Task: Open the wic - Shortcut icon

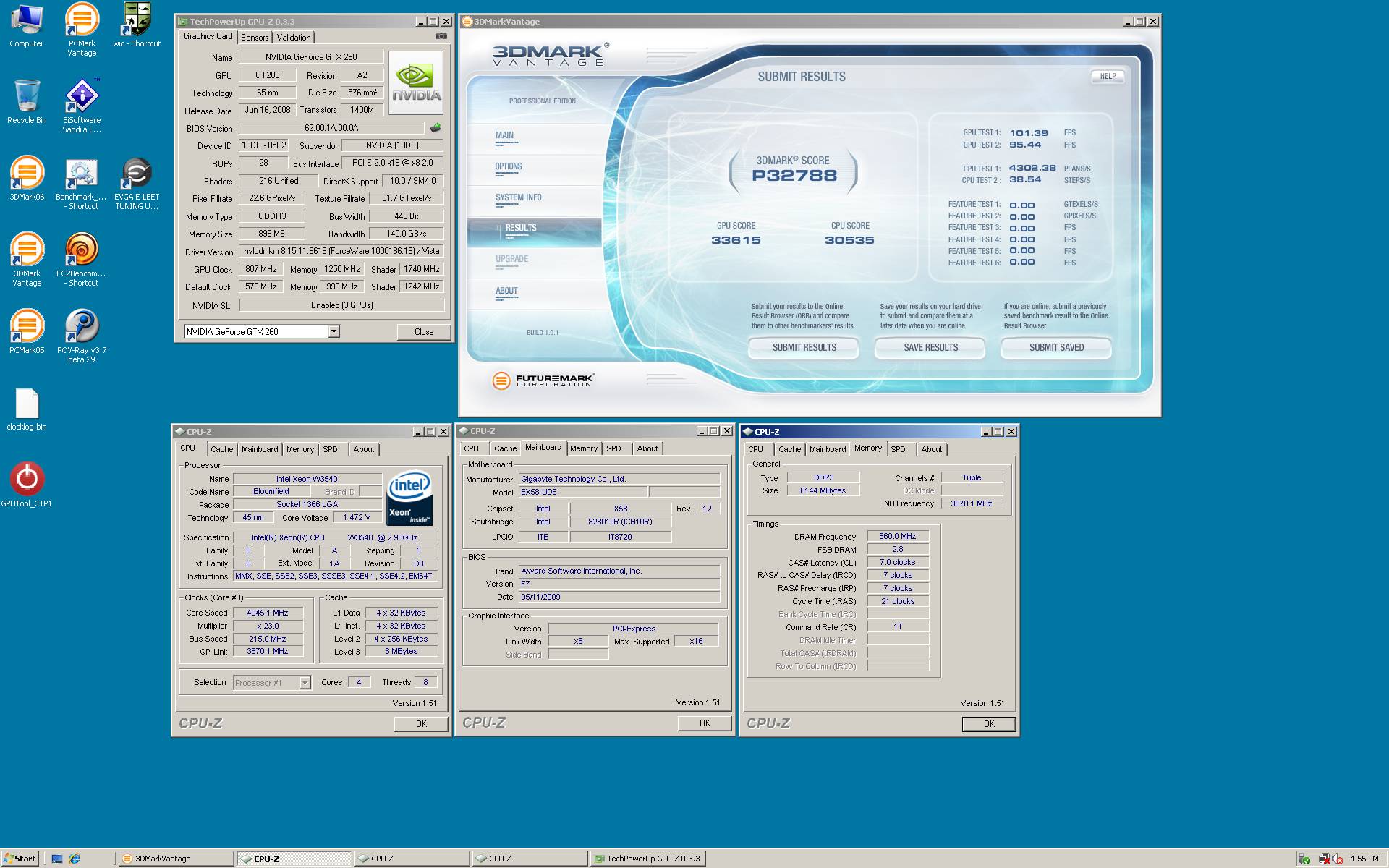Action: pyautogui.click(x=137, y=27)
